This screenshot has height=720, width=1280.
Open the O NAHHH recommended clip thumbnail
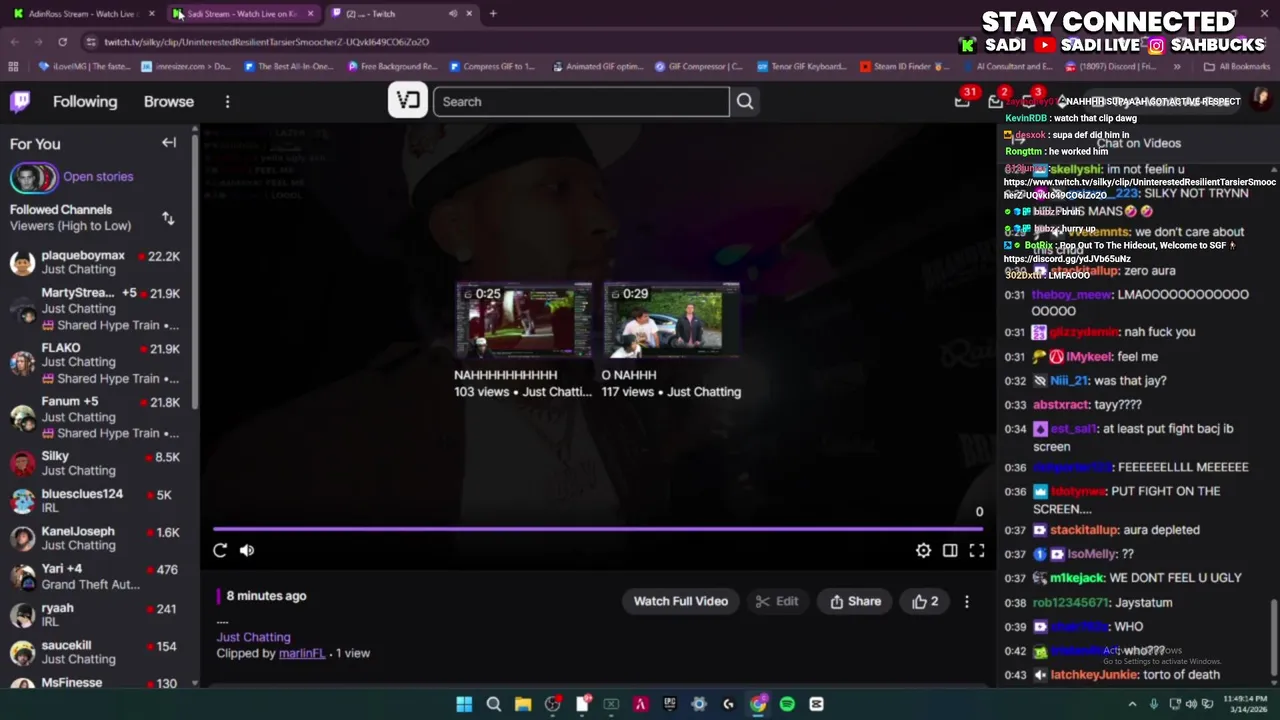pos(671,321)
